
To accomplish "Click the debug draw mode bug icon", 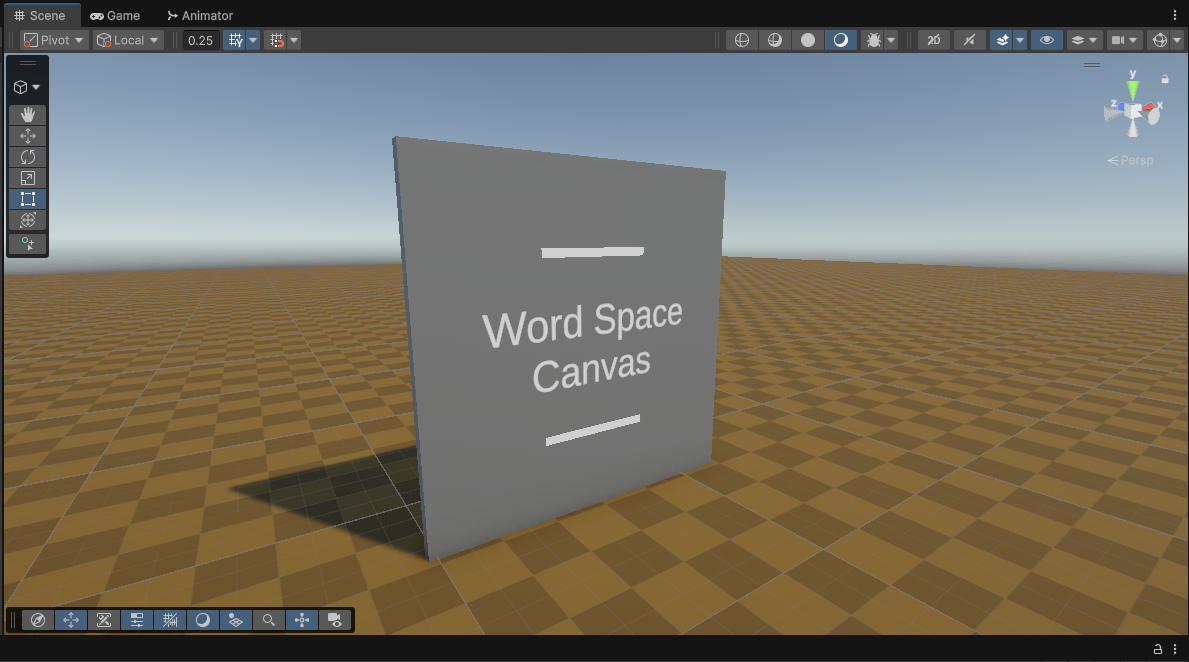I will pyautogui.click(x=874, y=40).
